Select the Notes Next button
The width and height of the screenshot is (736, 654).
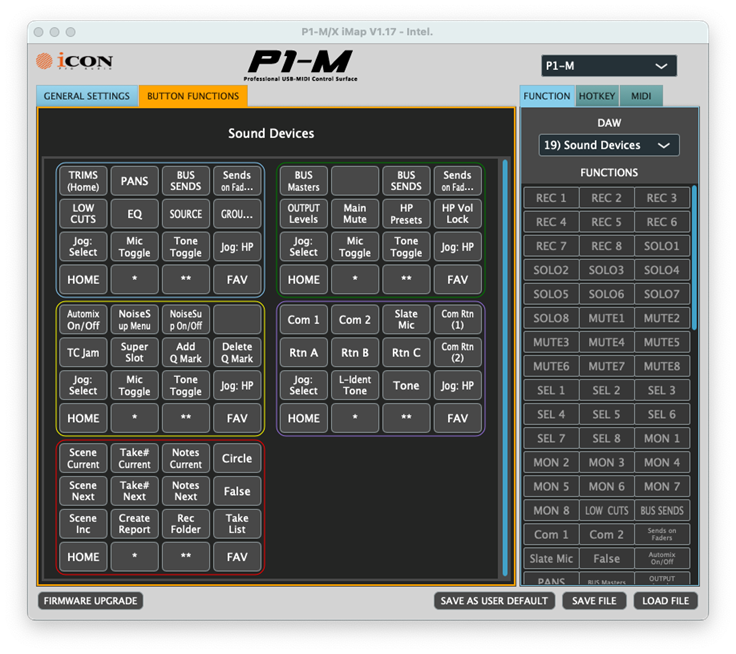pyautogui.click(x=186, y=491)
